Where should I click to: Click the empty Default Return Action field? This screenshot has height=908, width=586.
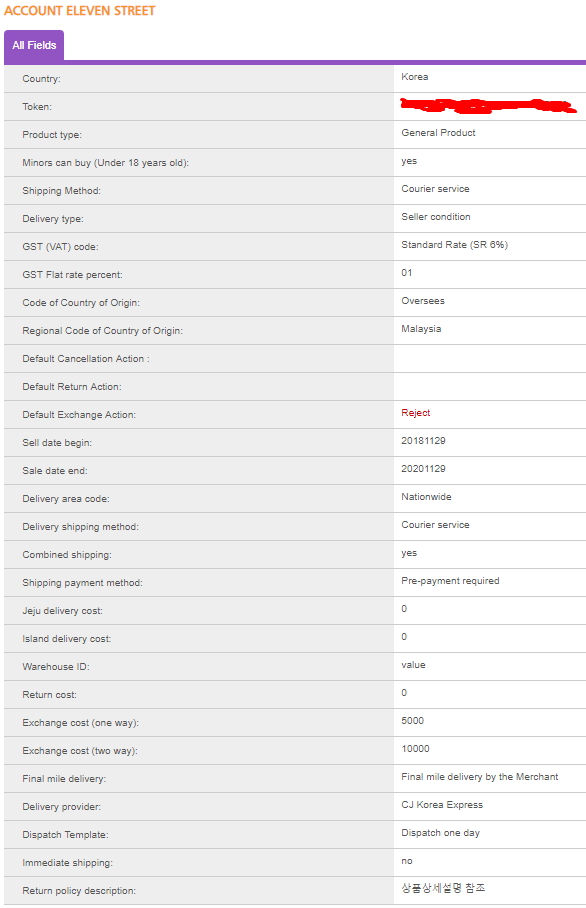pyautogui.click(x=490, y=386)
